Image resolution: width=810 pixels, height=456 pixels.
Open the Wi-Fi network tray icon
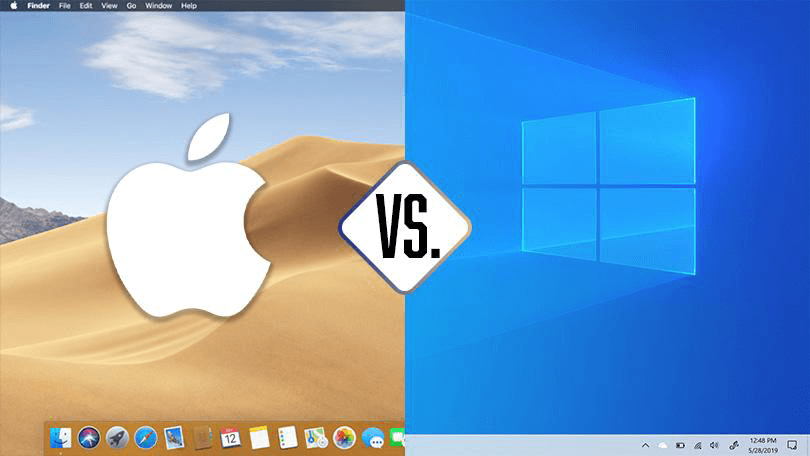697,445
